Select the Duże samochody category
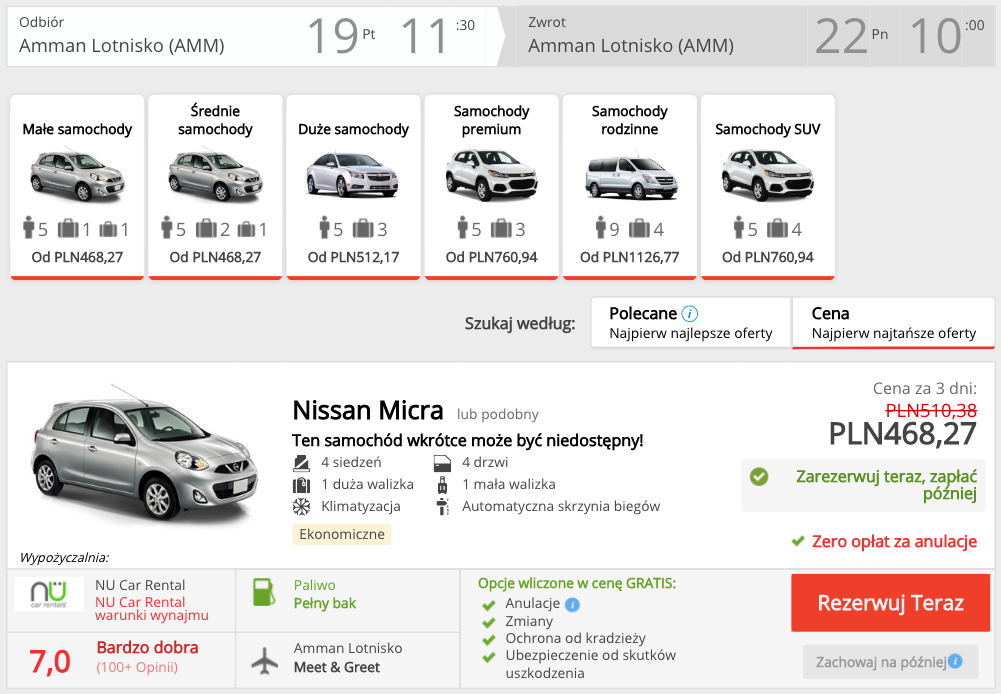This screenshot has width=1001, height=694. 353,187
